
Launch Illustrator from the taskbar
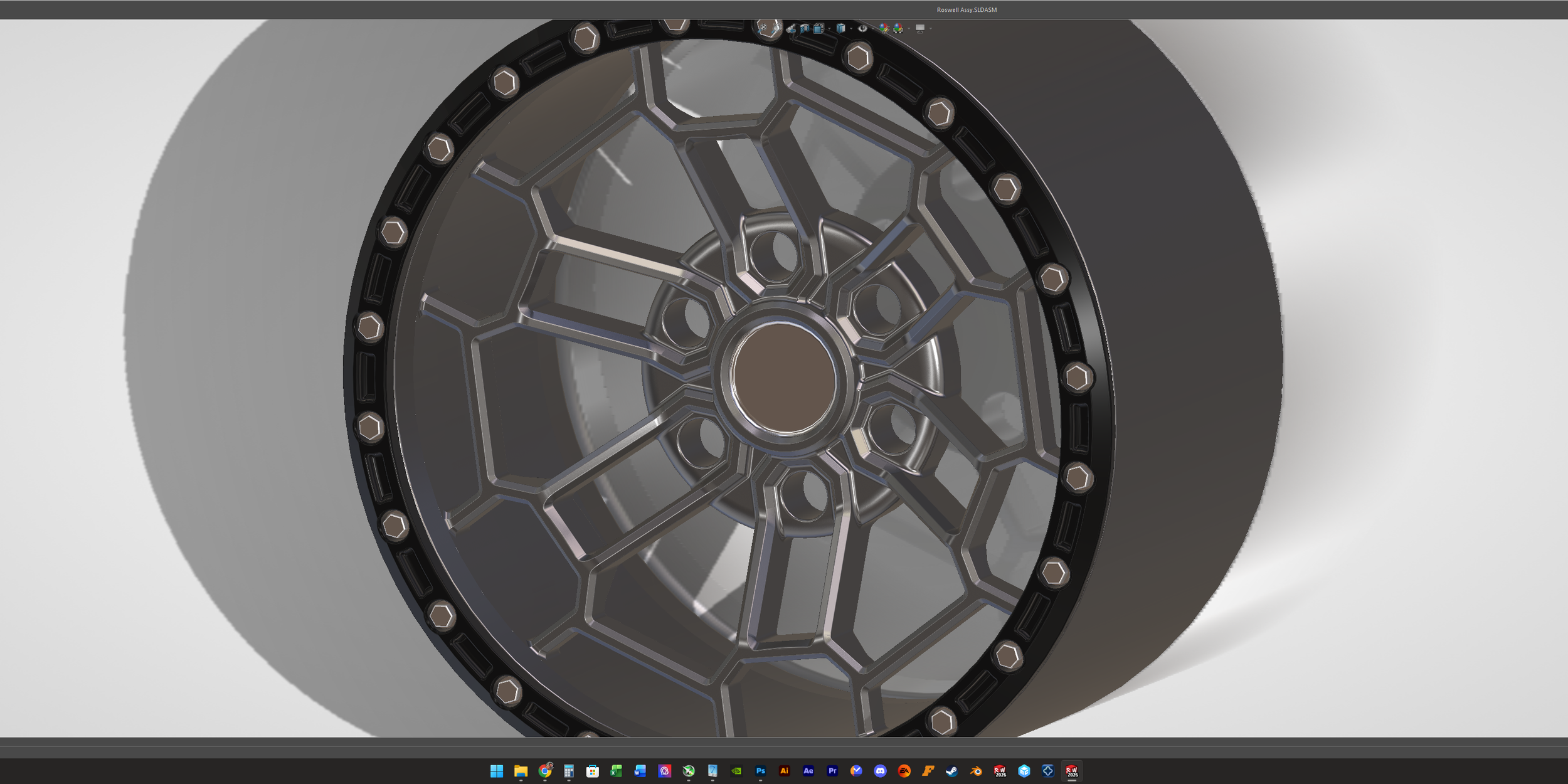coord(784,771)
